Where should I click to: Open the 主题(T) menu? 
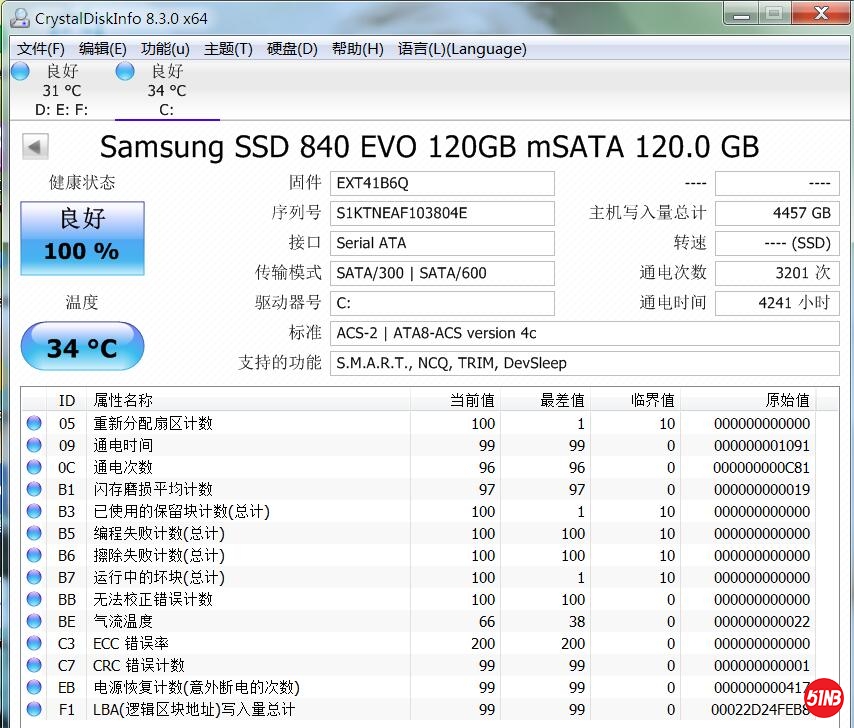pos(228,49)
